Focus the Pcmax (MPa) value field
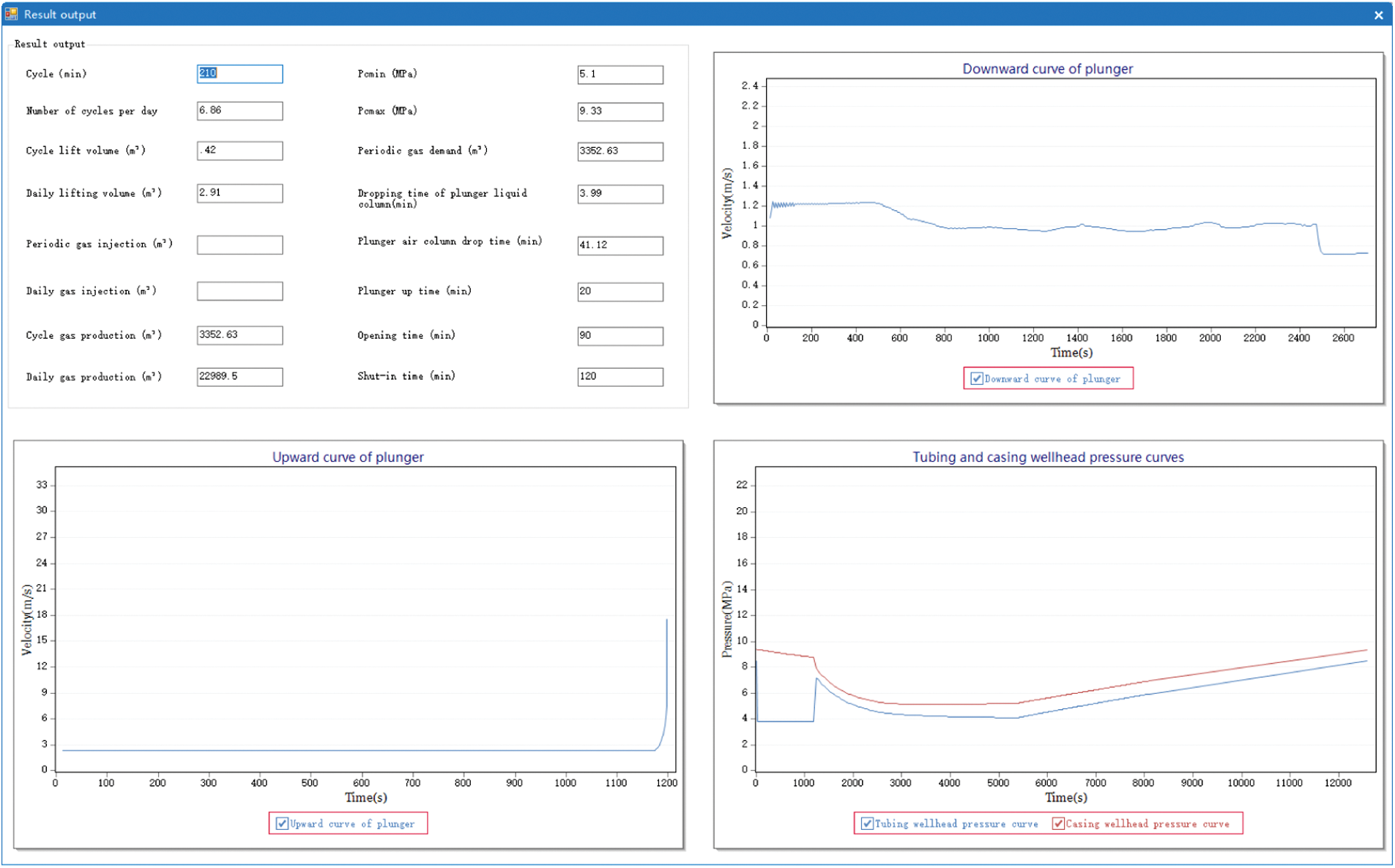1395x868 pixels. (620, 111)
